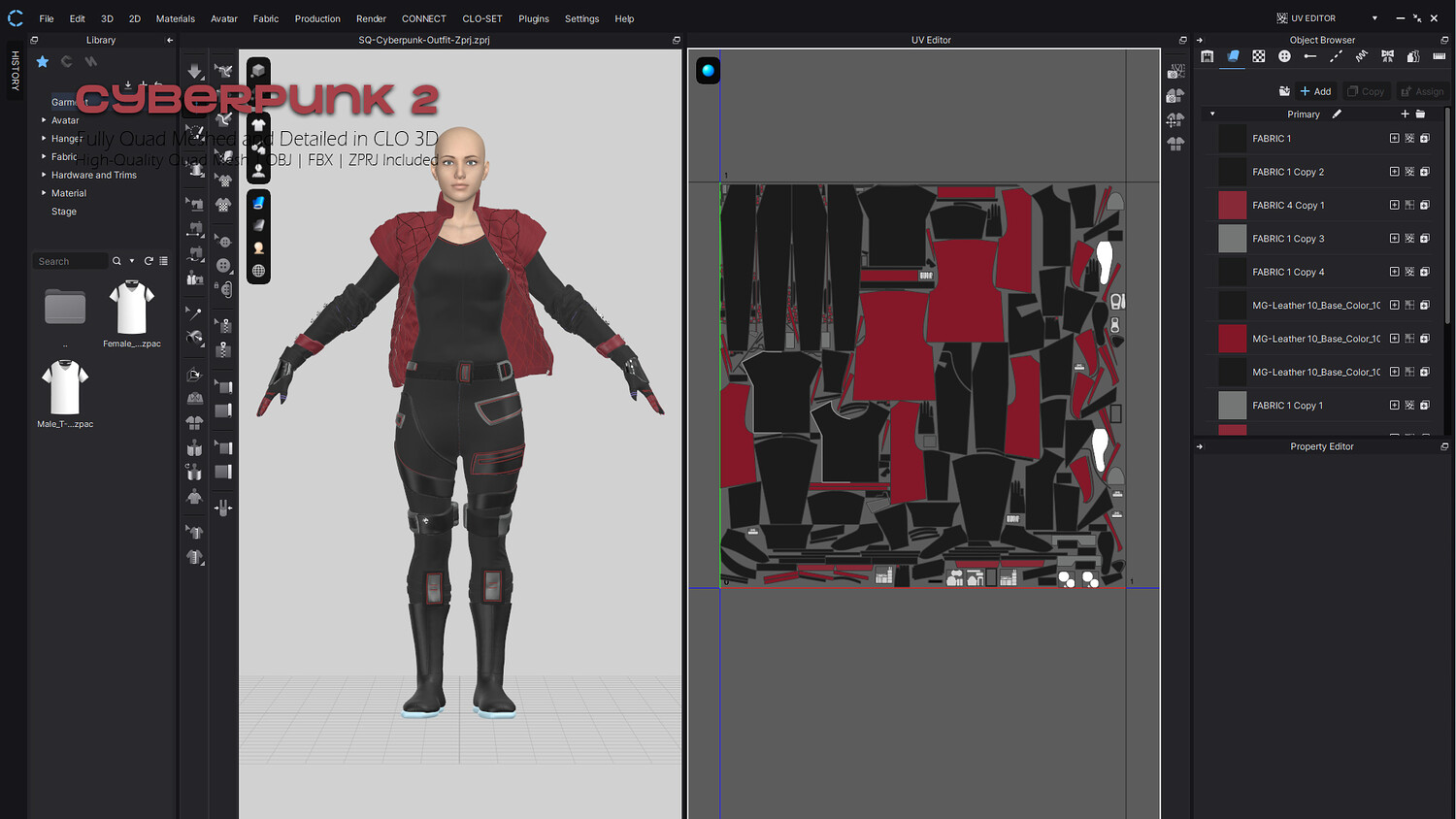Select the Female zpac garment thumbnail

coord(132,309)
